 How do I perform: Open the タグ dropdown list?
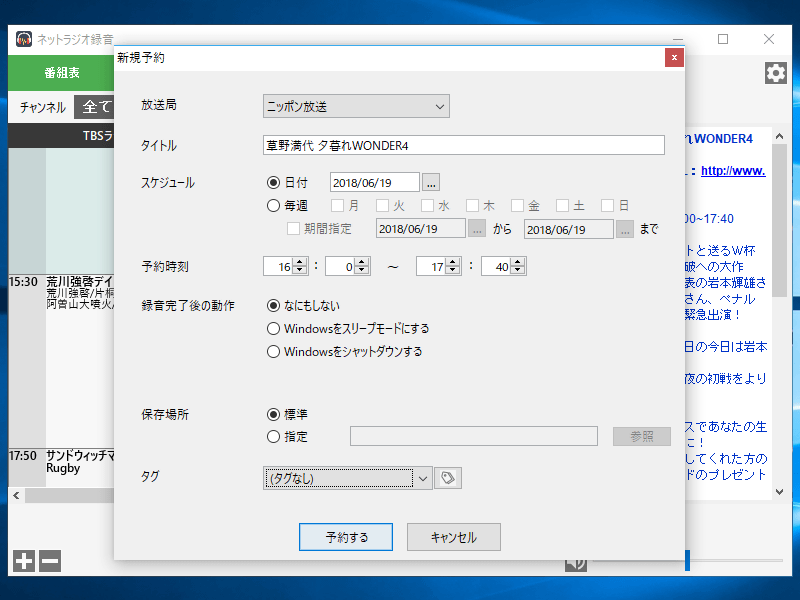tap(423, 479)
